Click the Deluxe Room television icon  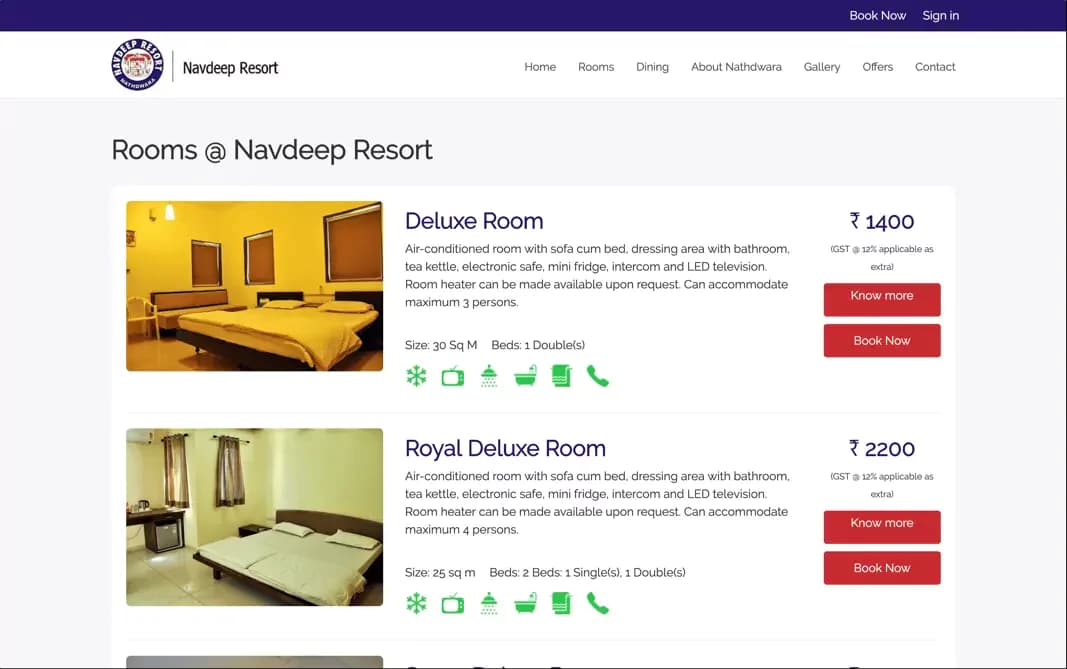453,376
